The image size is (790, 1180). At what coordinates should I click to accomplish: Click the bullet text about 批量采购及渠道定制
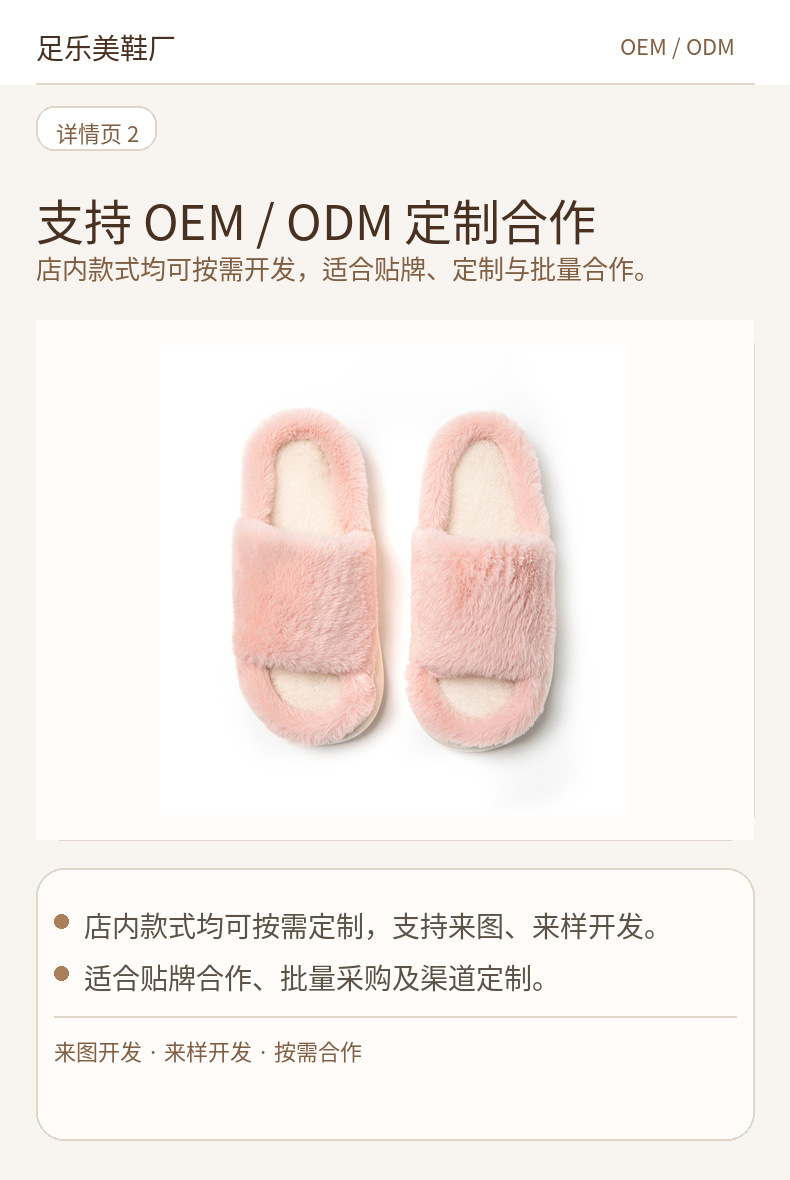315,978
